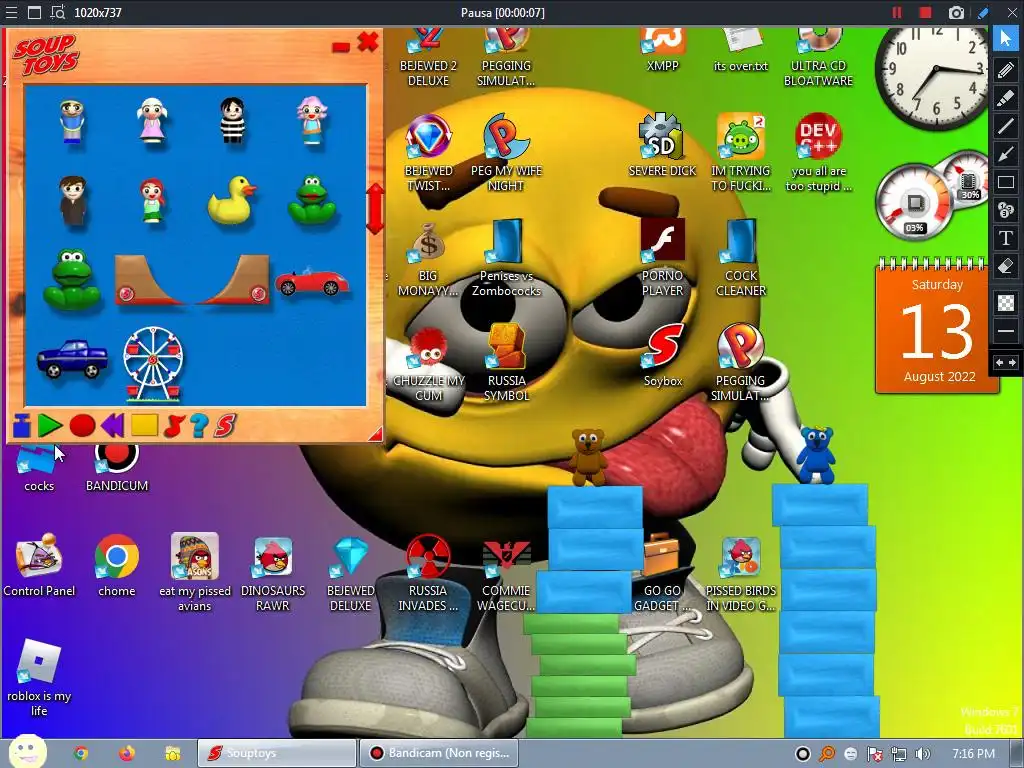Click the orange calendar gadget showing 13
Screen dimensions: 1024x768
click(x=937, y=326)
